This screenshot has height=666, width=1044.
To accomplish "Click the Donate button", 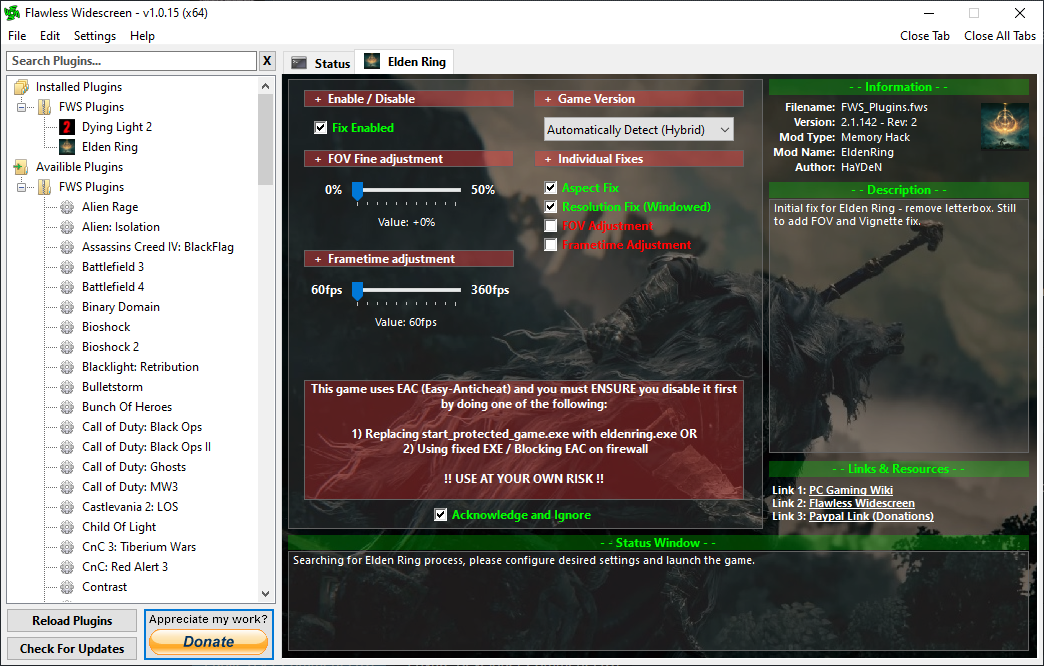I will tap(208, 642).
